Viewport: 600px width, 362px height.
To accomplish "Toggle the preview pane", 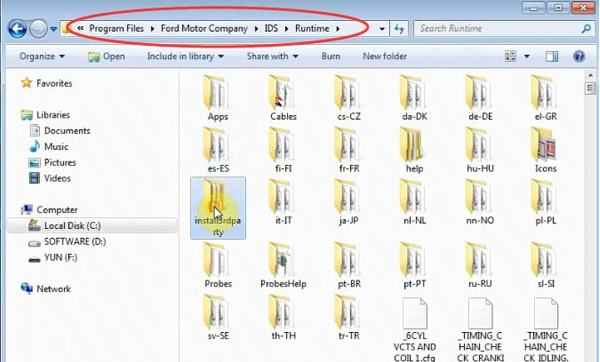I will tap(551, 57).
